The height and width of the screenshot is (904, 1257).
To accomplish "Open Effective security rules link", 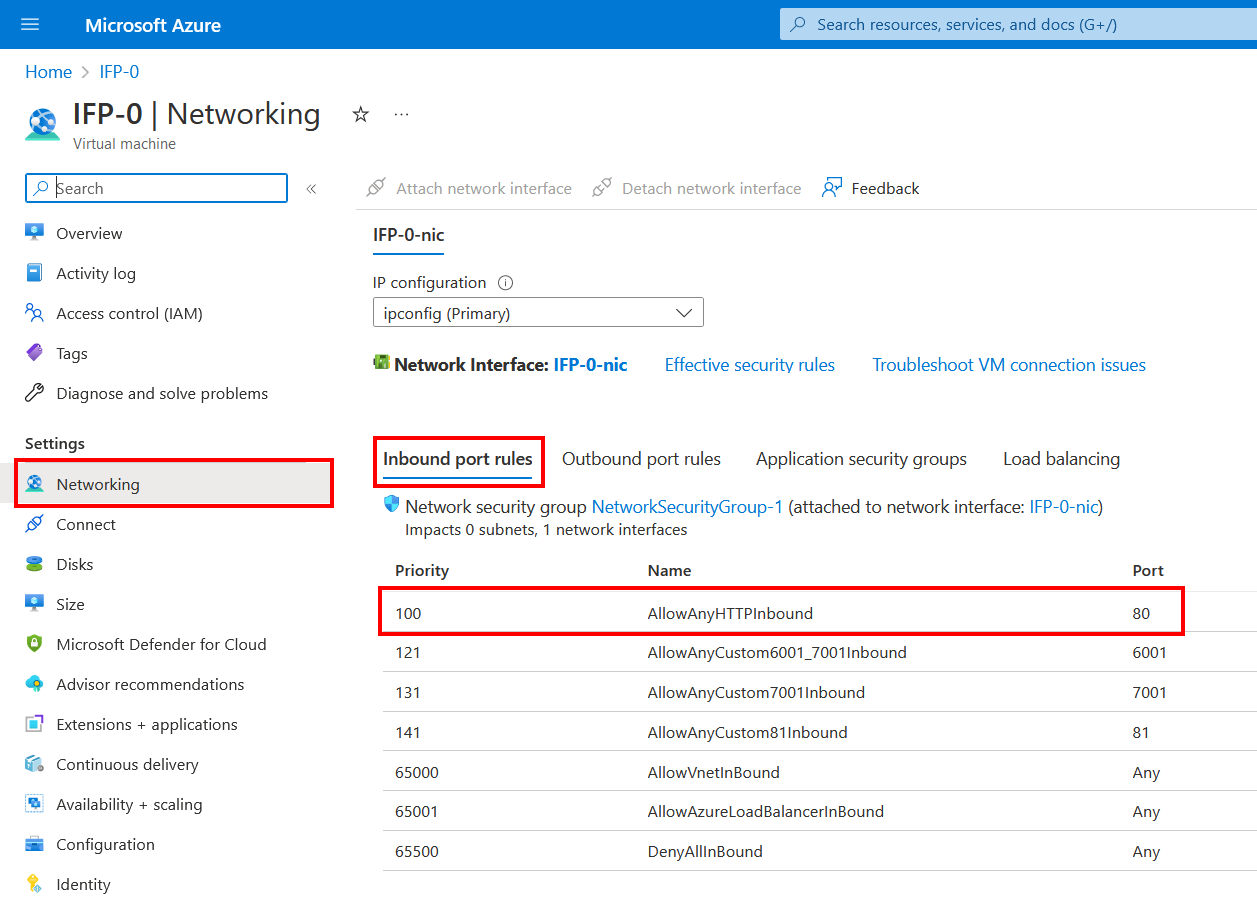I will tap(750, 365).
